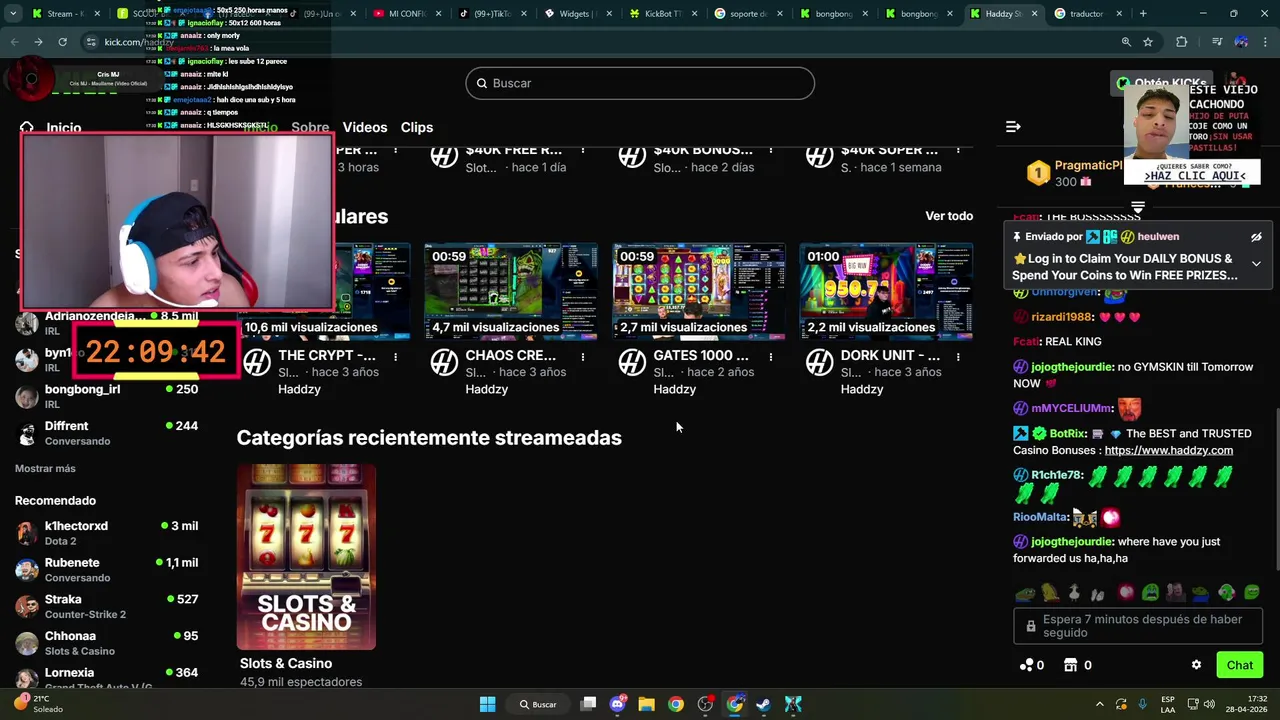Open options for GATES 1000 video
This screenshot has height=720, width=1280.
pos(770,356)
